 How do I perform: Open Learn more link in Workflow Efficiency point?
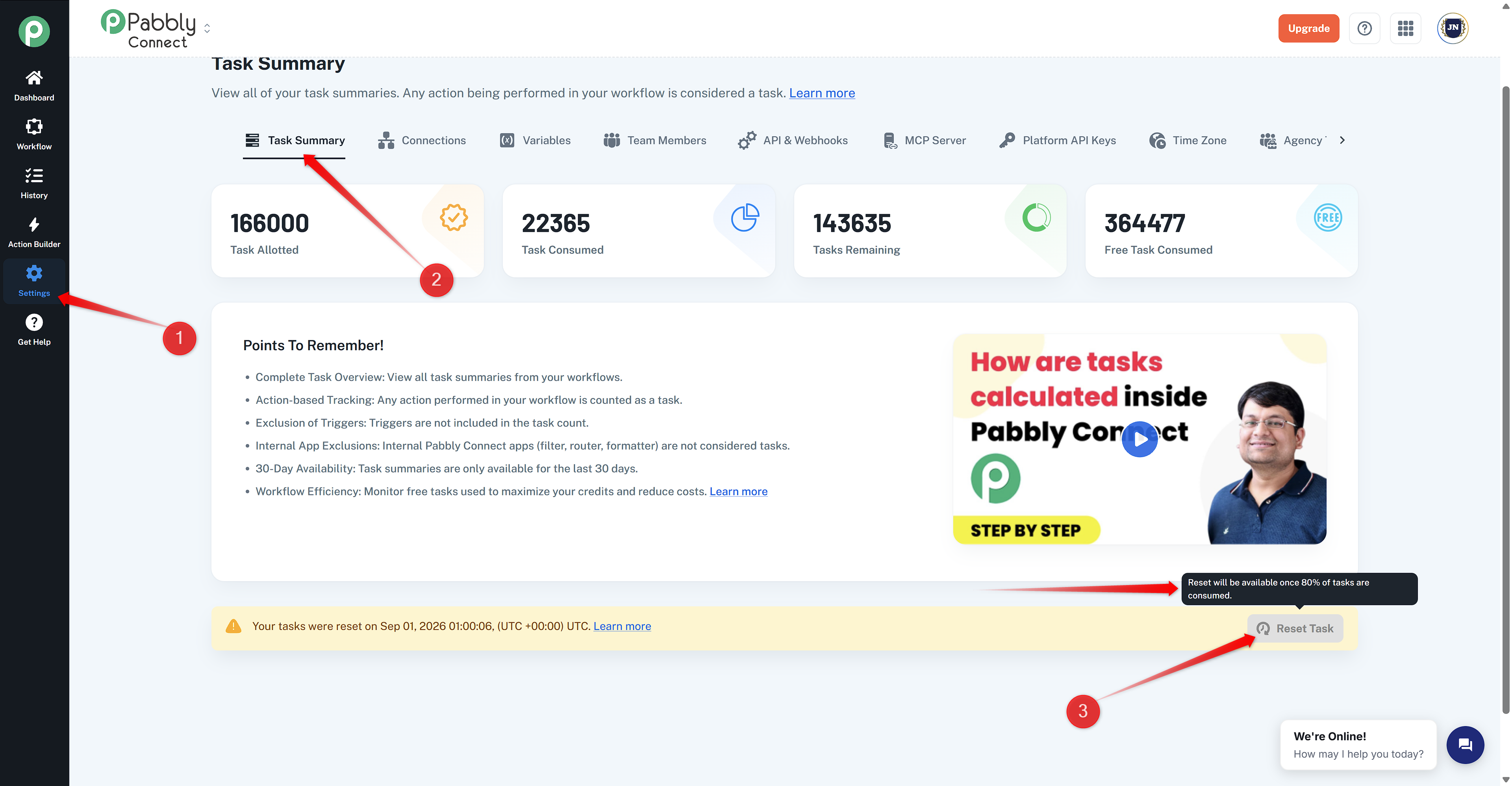pos(738,491)
